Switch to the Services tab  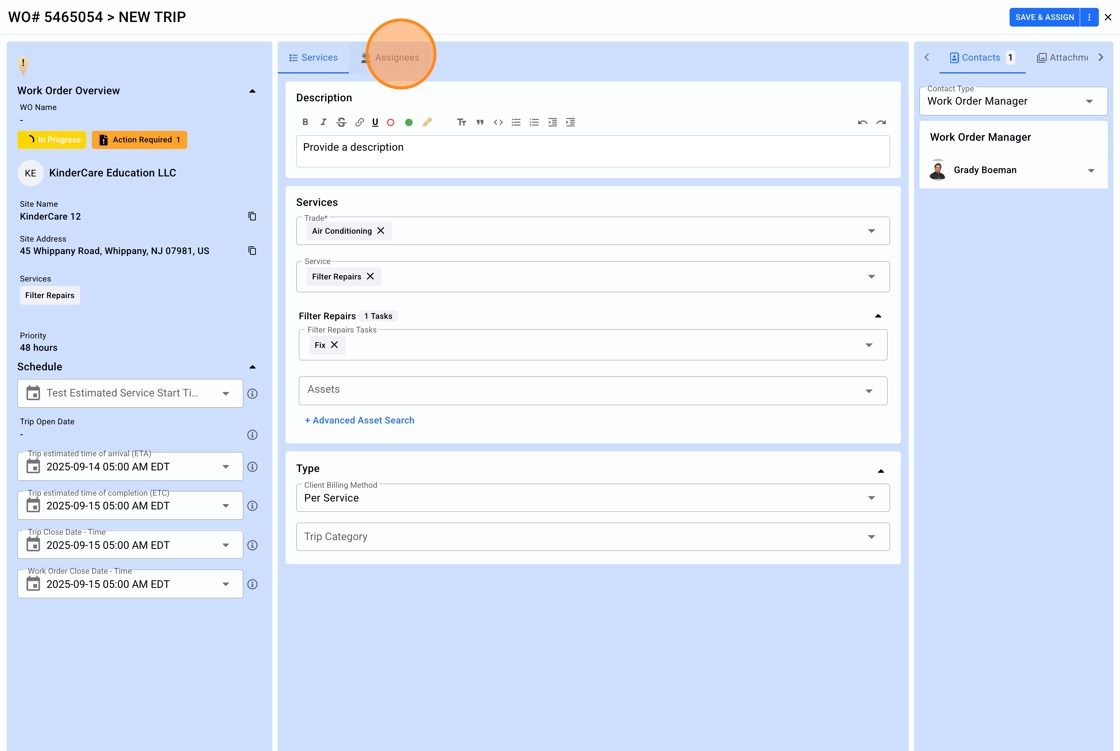(x=313, y=57)
